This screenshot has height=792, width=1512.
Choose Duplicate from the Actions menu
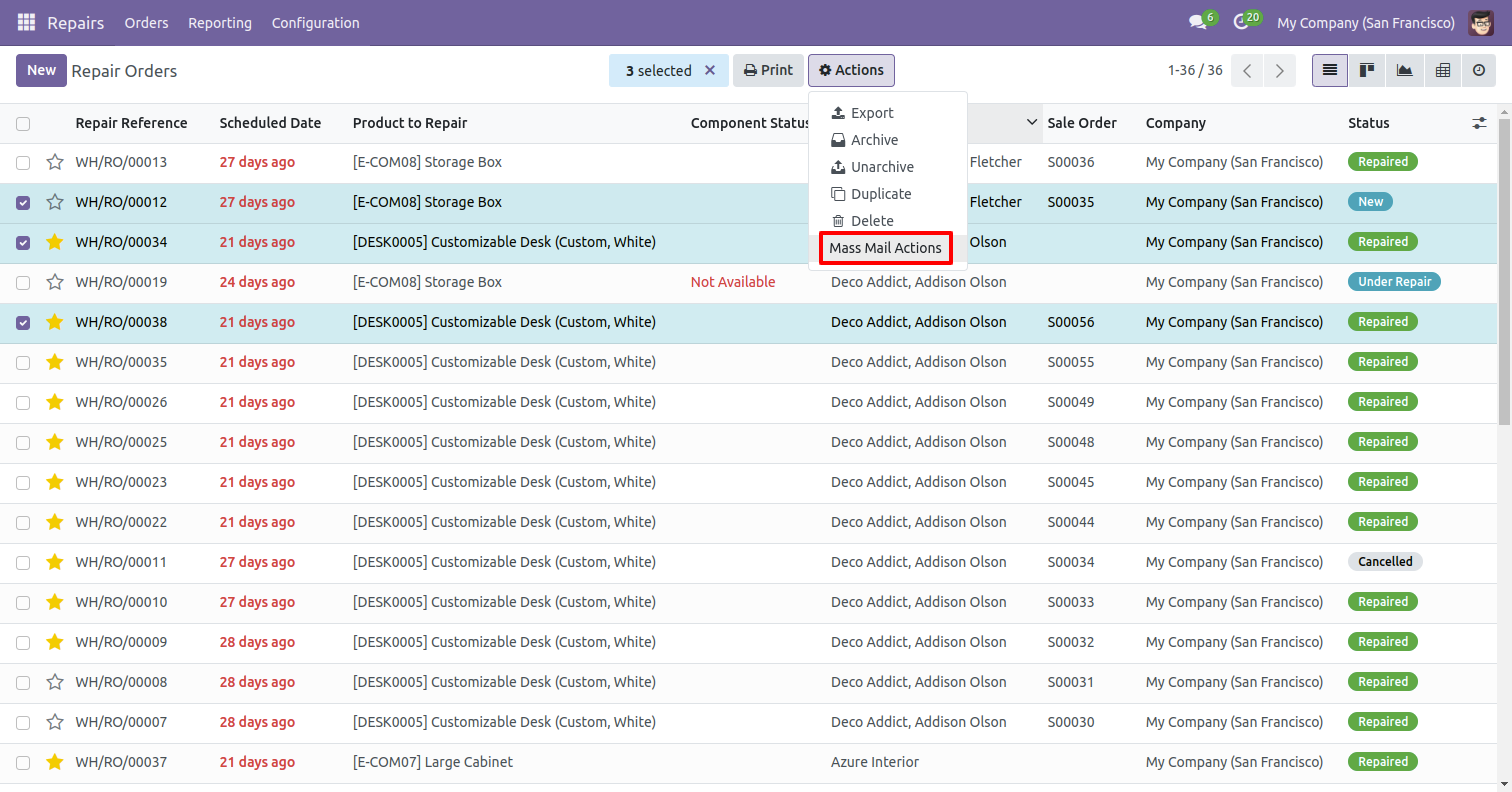[880, 194]
